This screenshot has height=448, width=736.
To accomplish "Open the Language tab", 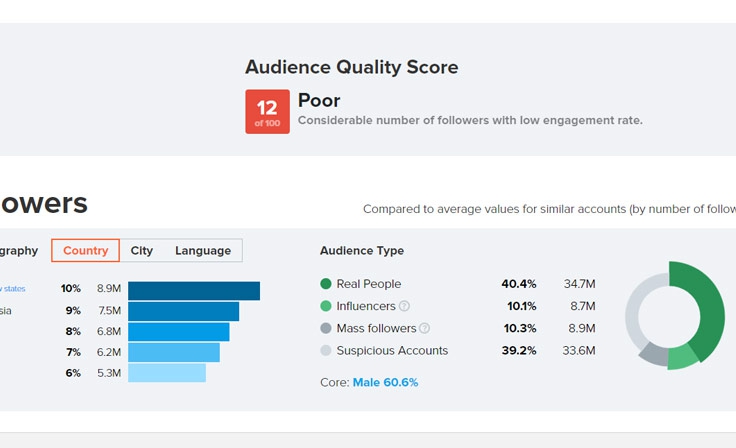I will point(203,251).
